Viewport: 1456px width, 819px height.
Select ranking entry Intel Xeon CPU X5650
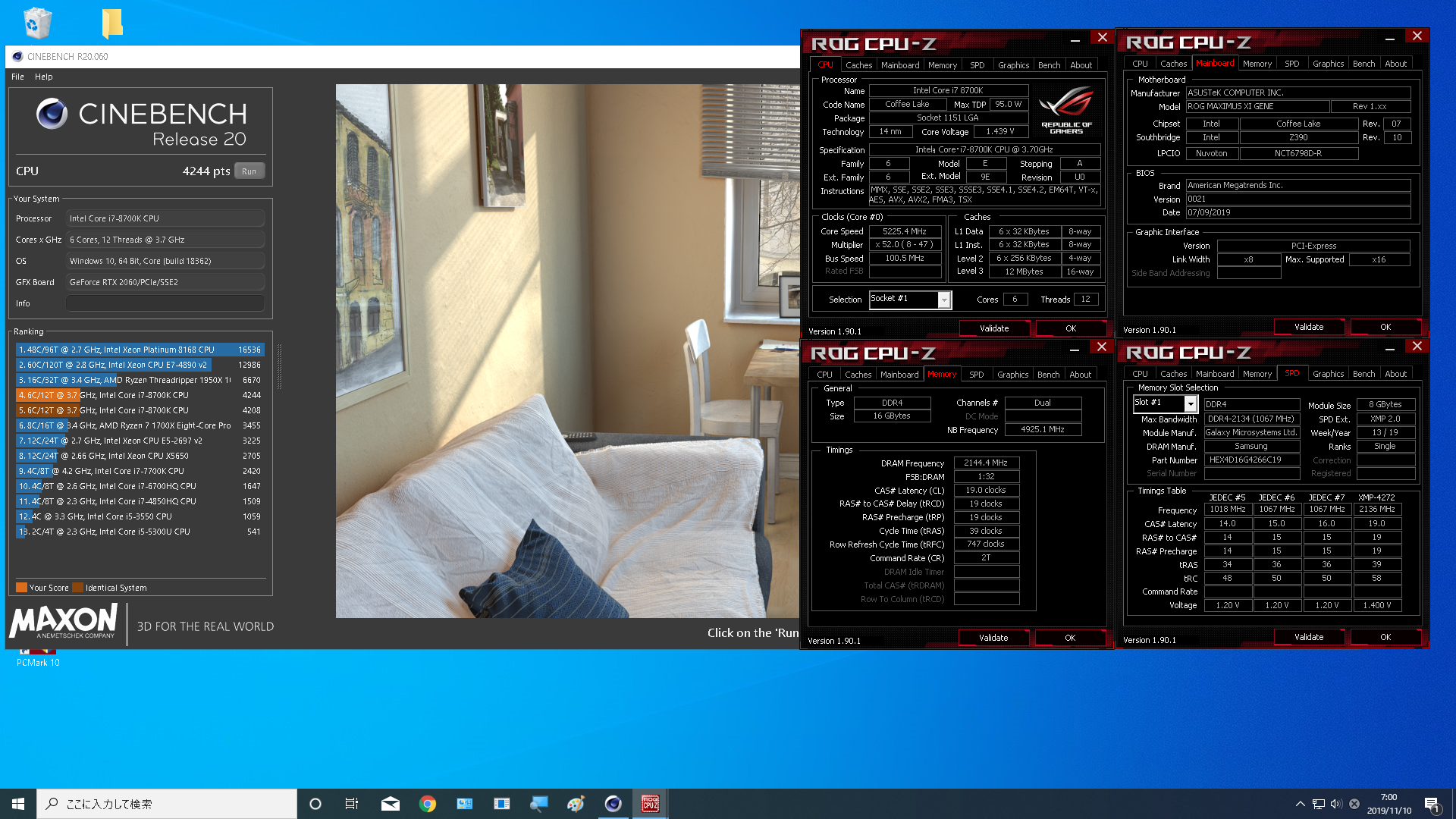point(140,456)
